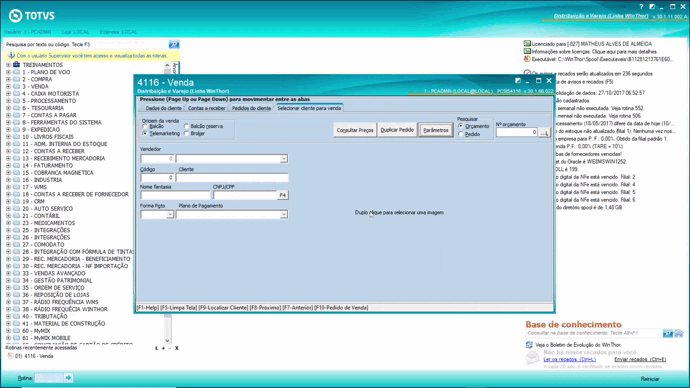Click the F4 search button beside CNPJ/CPF

pos(283,195)
